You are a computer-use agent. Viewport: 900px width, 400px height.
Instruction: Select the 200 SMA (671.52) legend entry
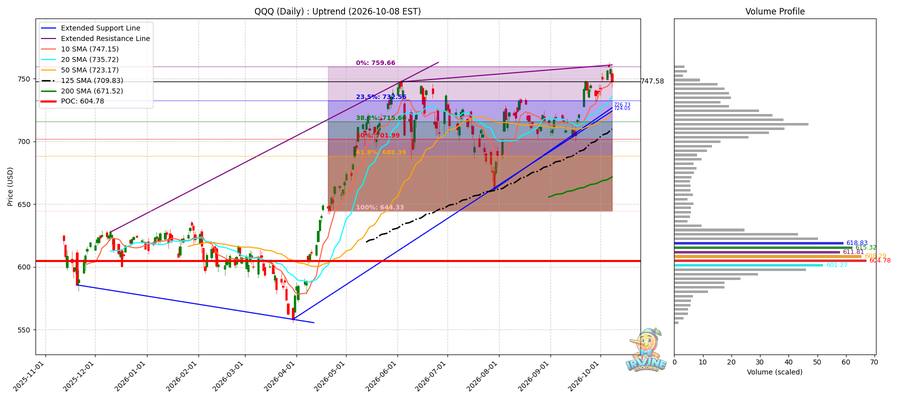91,91
